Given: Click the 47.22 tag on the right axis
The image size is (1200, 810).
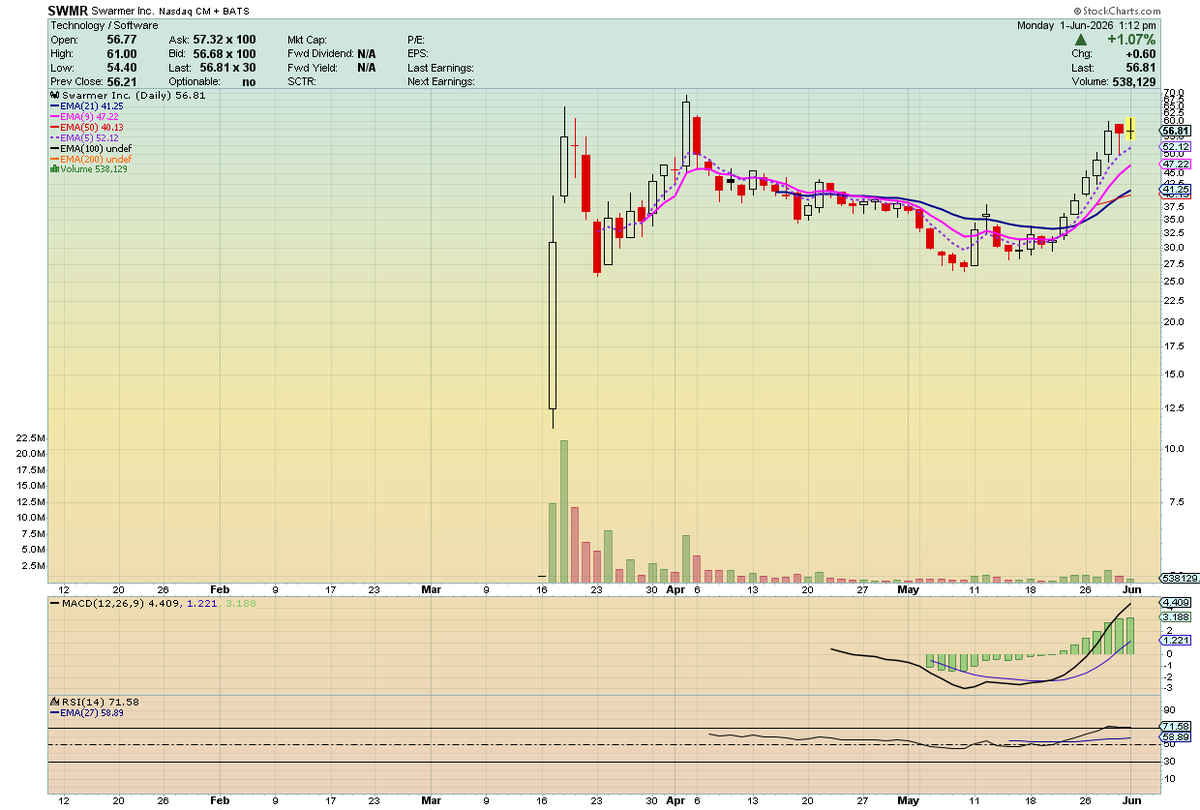Looking at the screenshot, I should coord(1175,163).
